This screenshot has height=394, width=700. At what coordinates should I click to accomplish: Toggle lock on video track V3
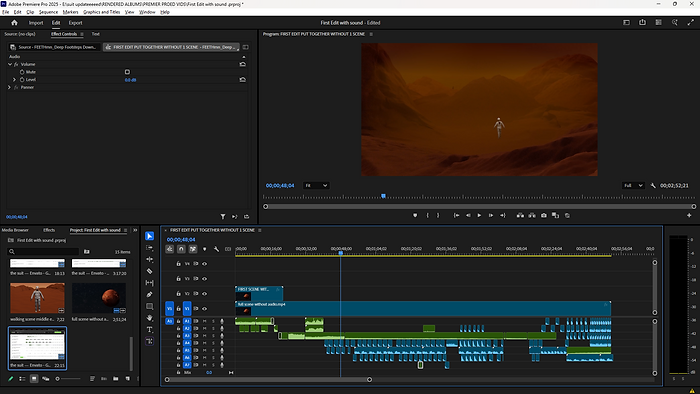tap(179, 278)
